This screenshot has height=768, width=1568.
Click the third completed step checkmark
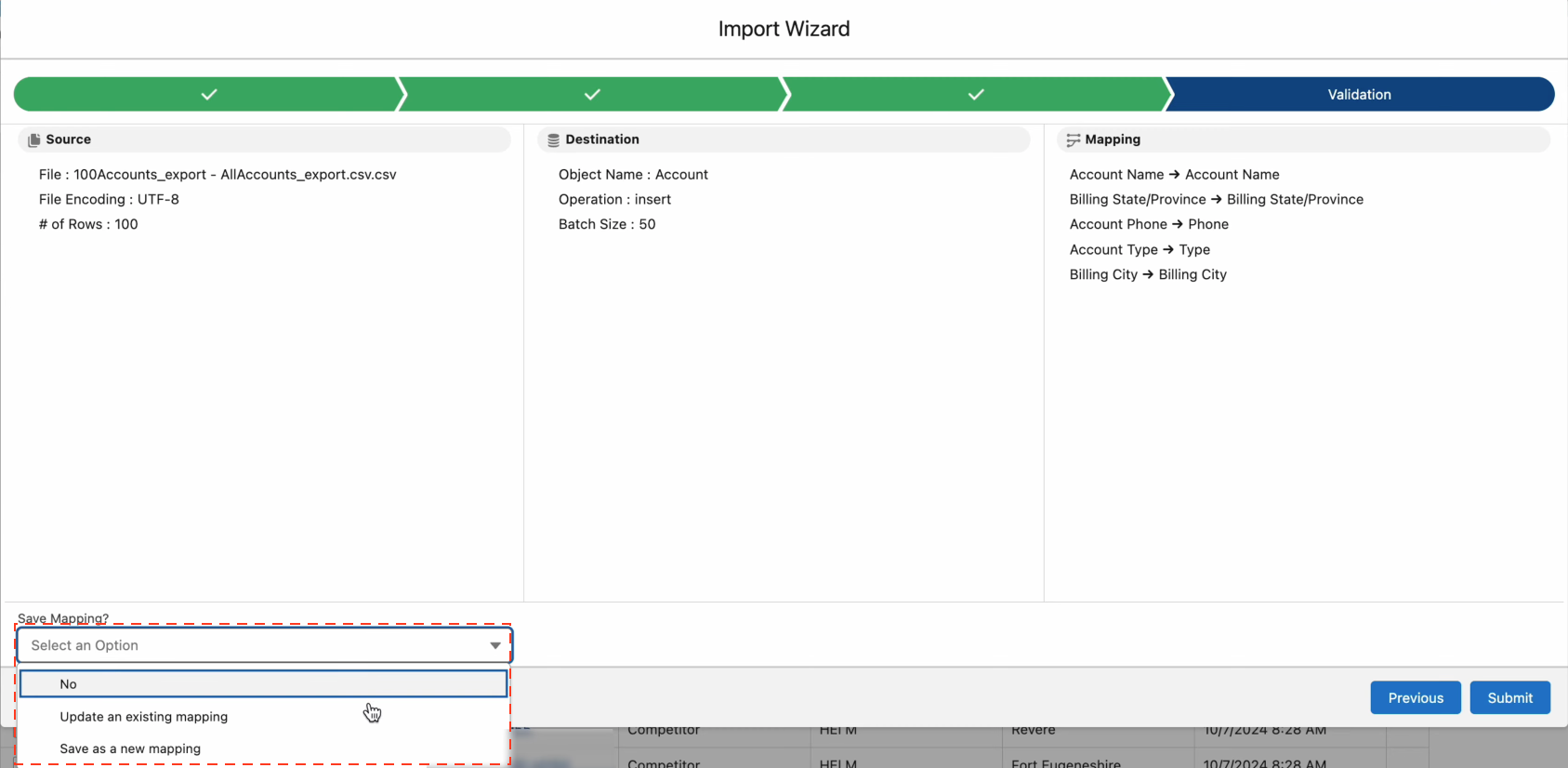click(x=976, y=95)
